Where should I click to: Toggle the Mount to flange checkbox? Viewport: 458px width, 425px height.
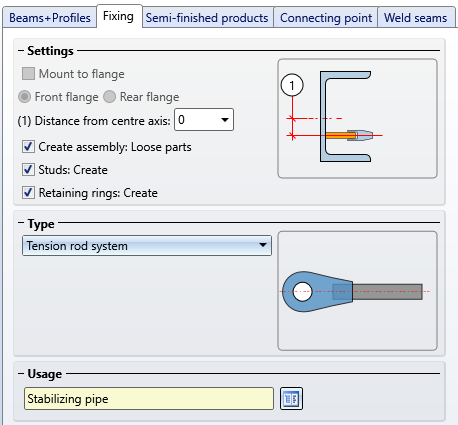[x=28, y=74]
